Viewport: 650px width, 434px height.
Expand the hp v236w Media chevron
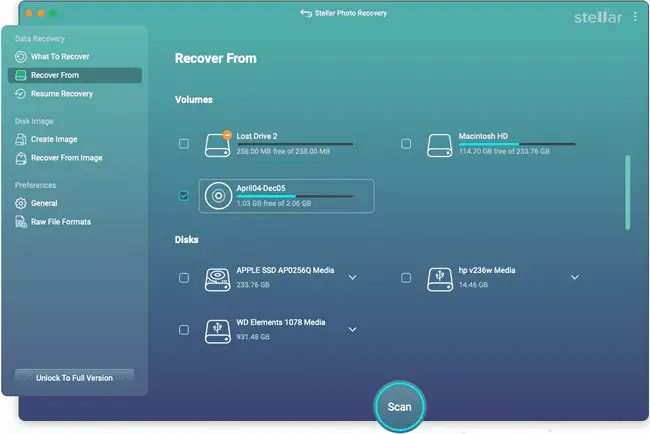pyautogui.click(x=575, y=277)
